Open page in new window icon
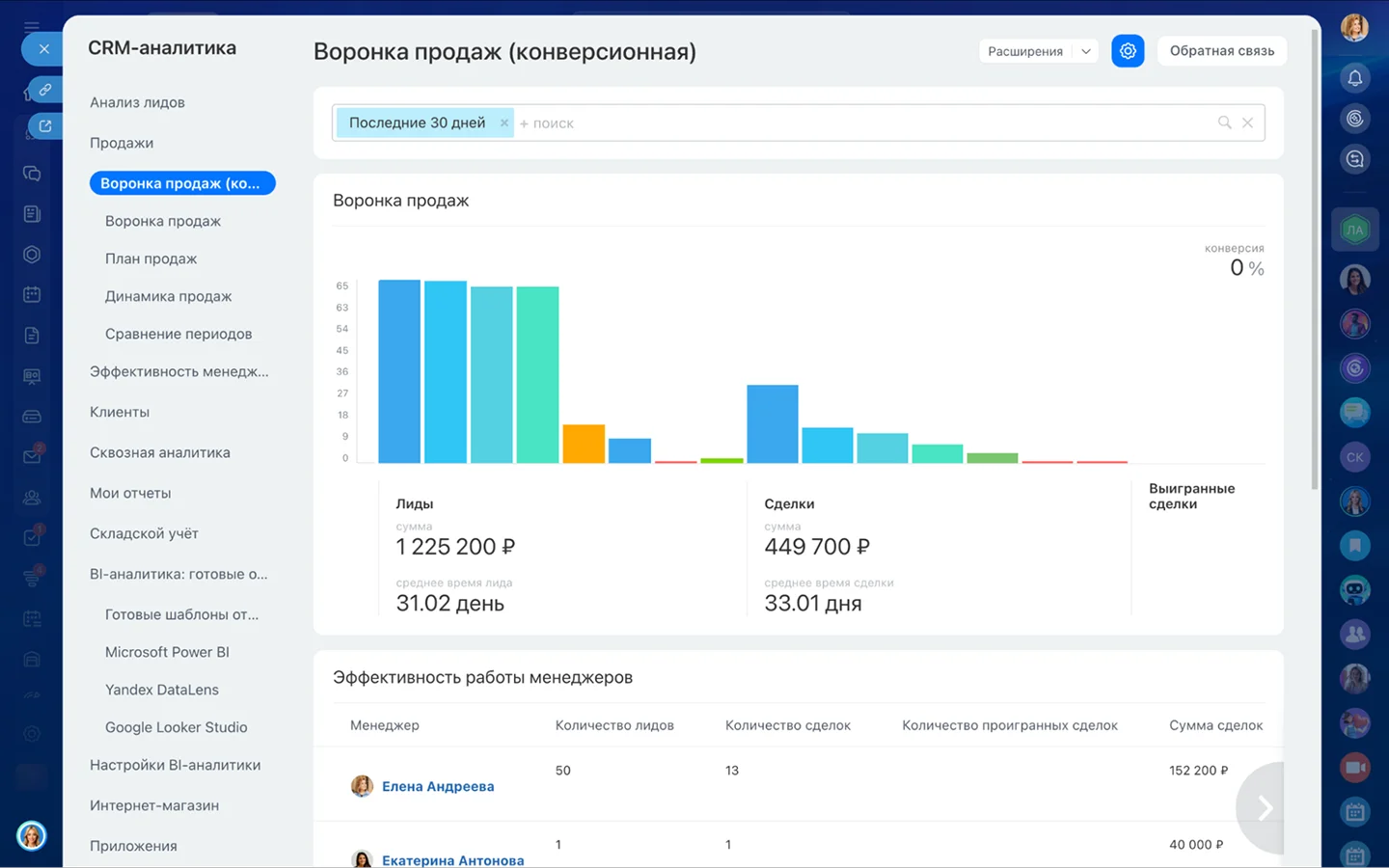Viewport: 1389px width, 868px height. [45, 126]
